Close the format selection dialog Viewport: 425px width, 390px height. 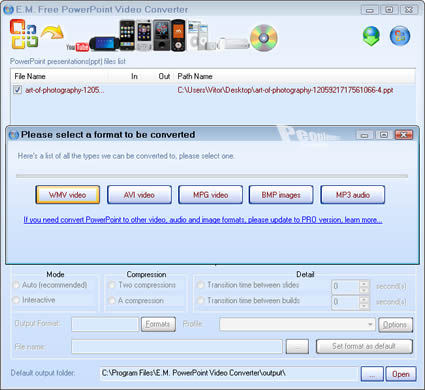pos(404,135)
